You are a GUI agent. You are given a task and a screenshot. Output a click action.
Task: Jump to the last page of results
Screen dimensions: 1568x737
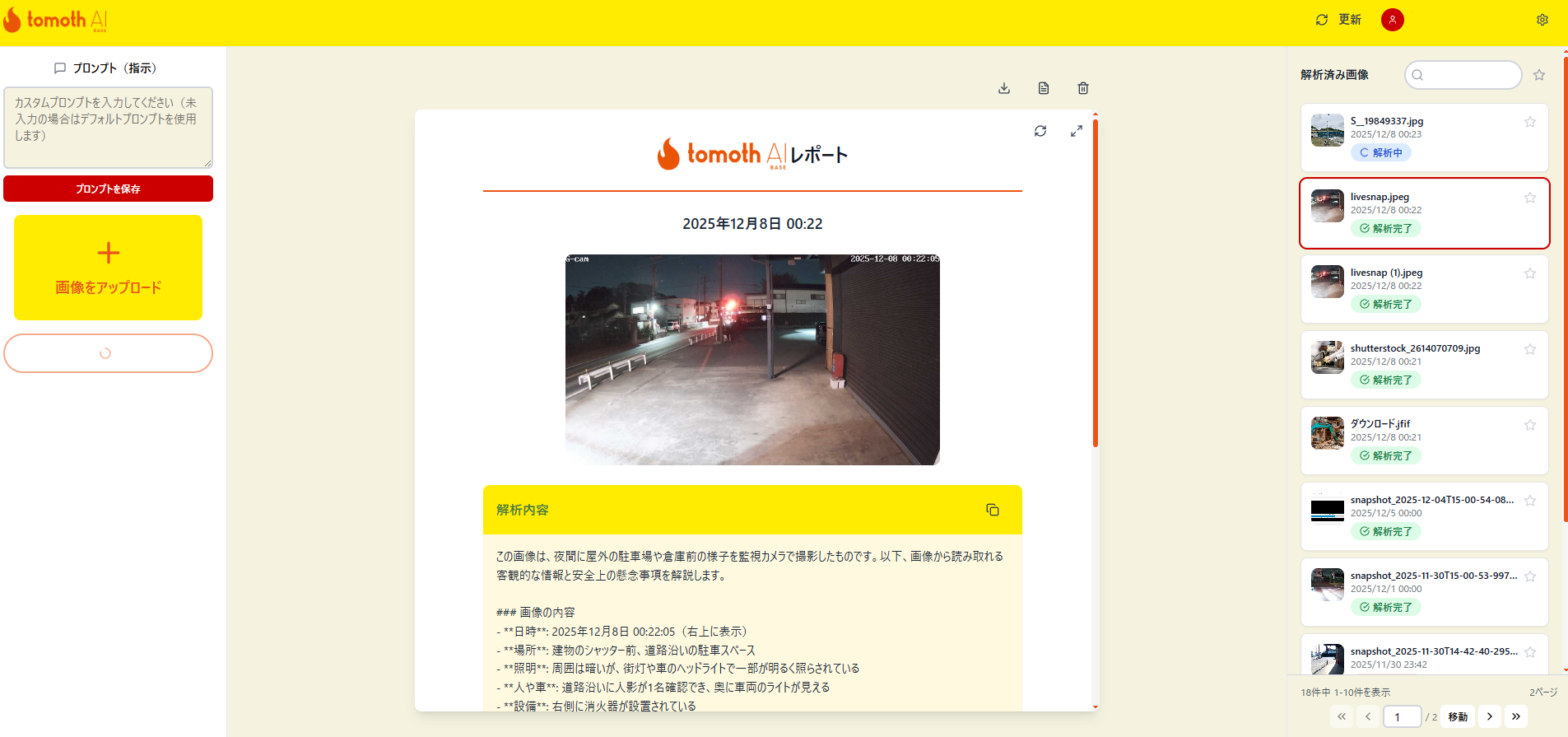coord(1516,716)
